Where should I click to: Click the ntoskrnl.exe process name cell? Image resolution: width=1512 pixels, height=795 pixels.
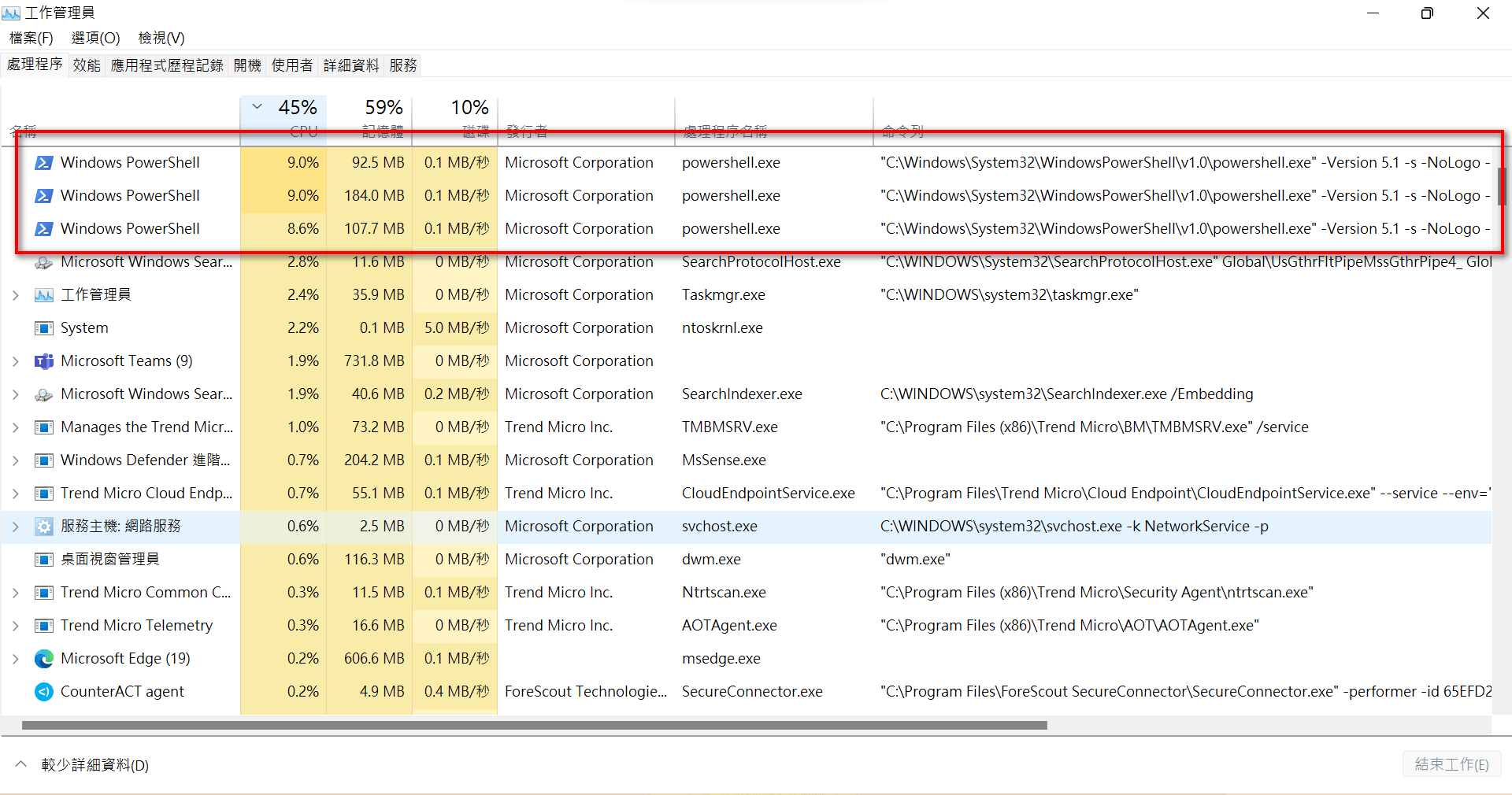point(722,328)
